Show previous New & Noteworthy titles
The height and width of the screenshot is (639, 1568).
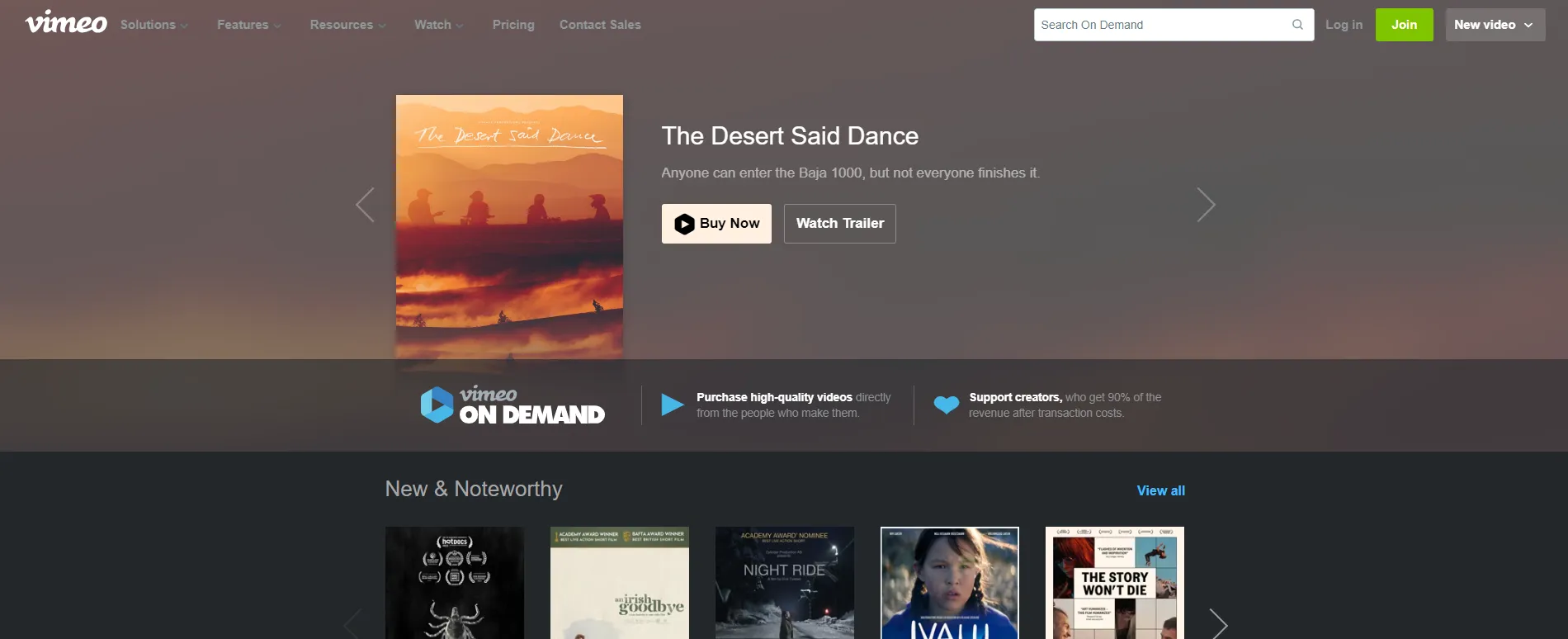(352, 624)
